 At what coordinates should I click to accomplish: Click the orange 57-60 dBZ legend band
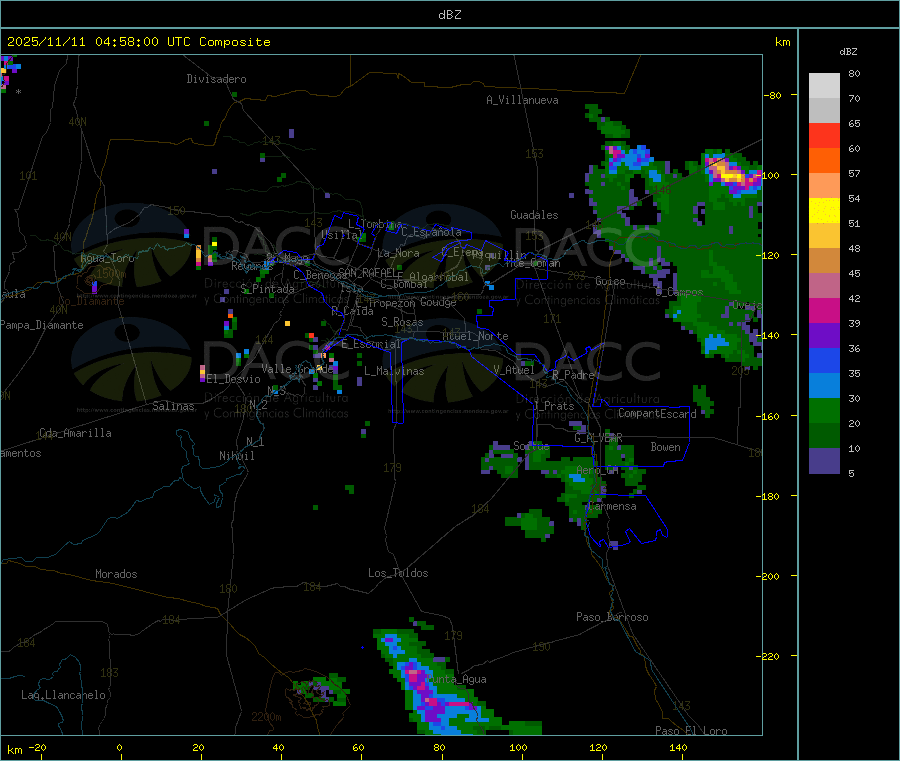coord(824,161)
